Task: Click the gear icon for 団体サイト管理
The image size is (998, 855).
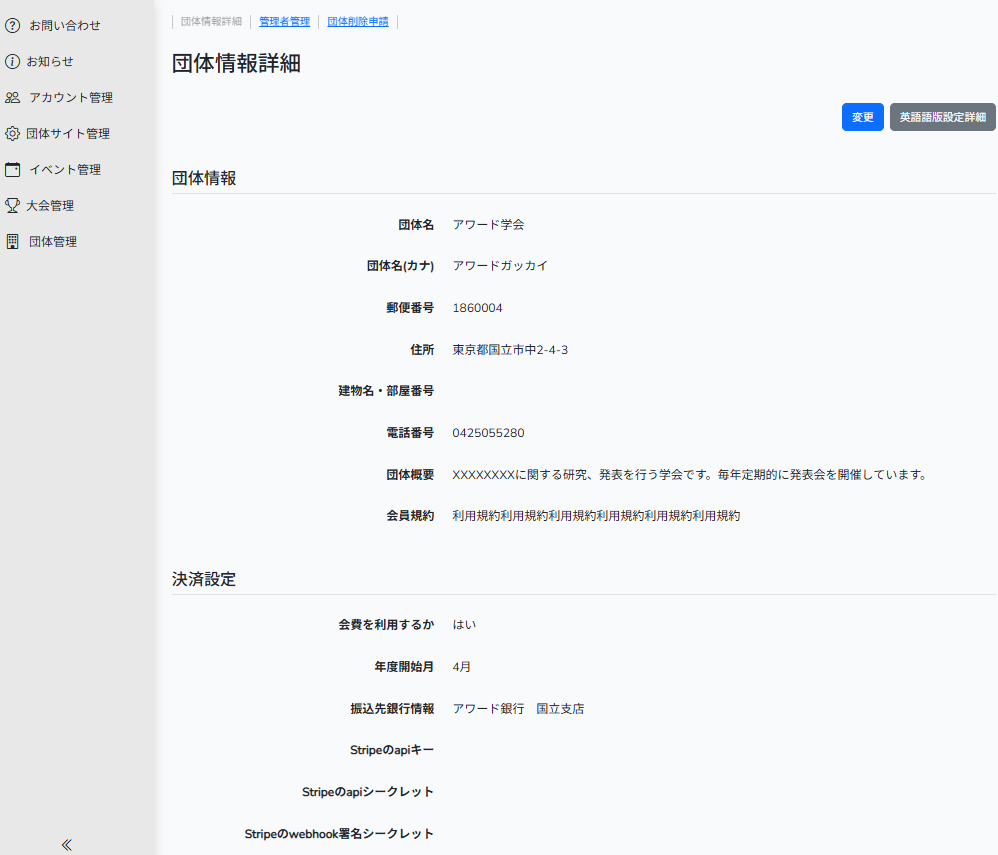Action: pos(13,133)
